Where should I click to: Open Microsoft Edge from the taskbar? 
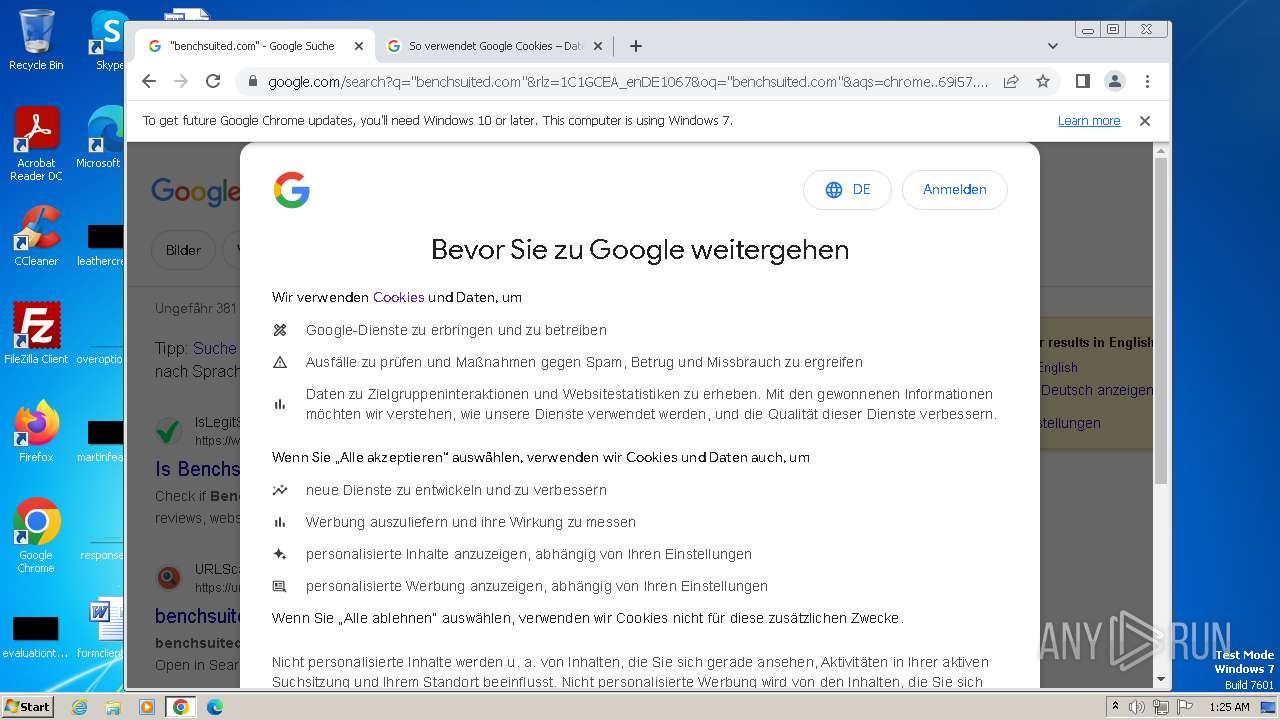[214, 706]
